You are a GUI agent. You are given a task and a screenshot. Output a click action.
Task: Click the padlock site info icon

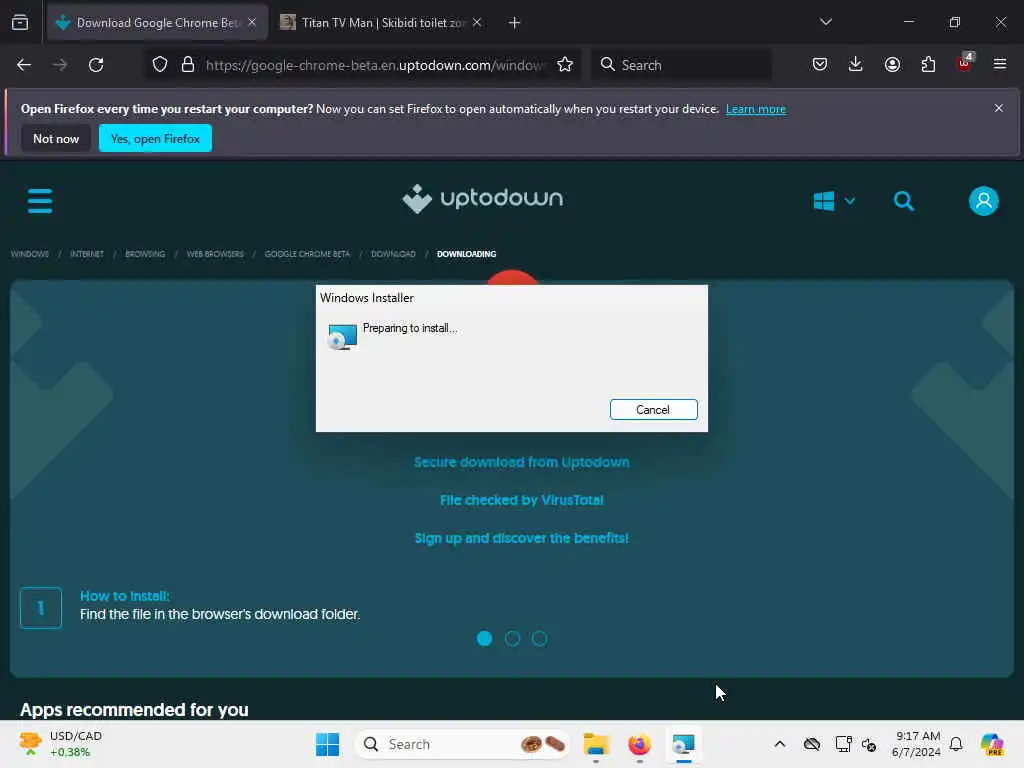[x=188, y=65]
